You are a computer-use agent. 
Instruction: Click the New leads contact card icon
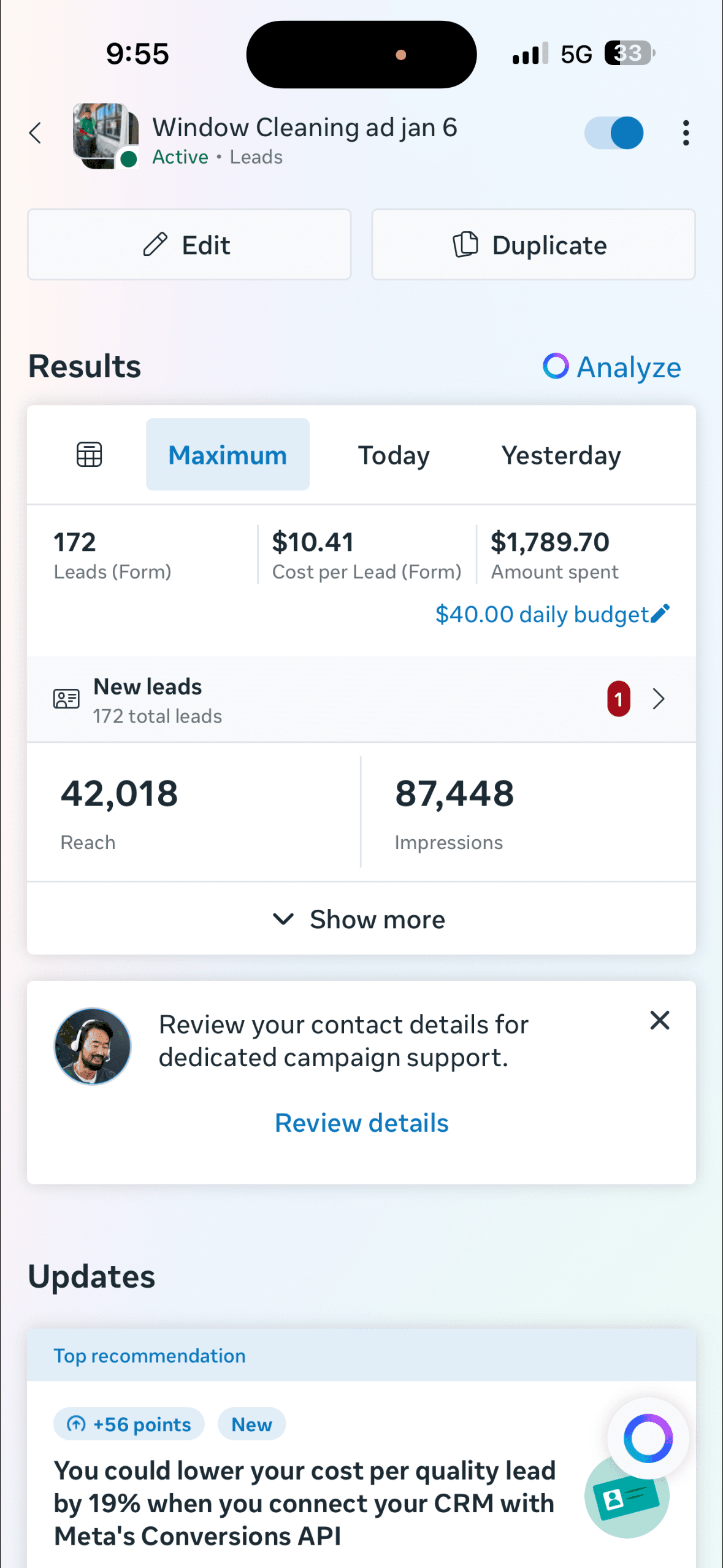point(66,699)
